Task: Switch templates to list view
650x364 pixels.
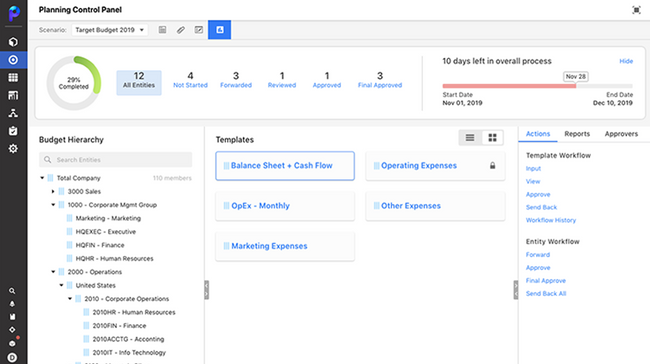Action: pyautogui.click(x=470, y=138)
